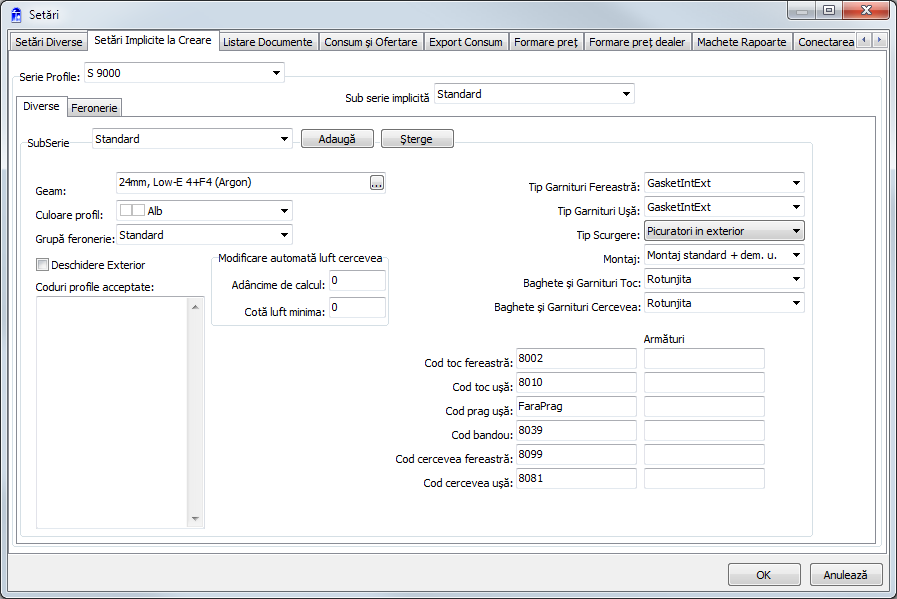Confirm settings with the OK button
This screenshot has height=599, width=897.
[764, 575]
